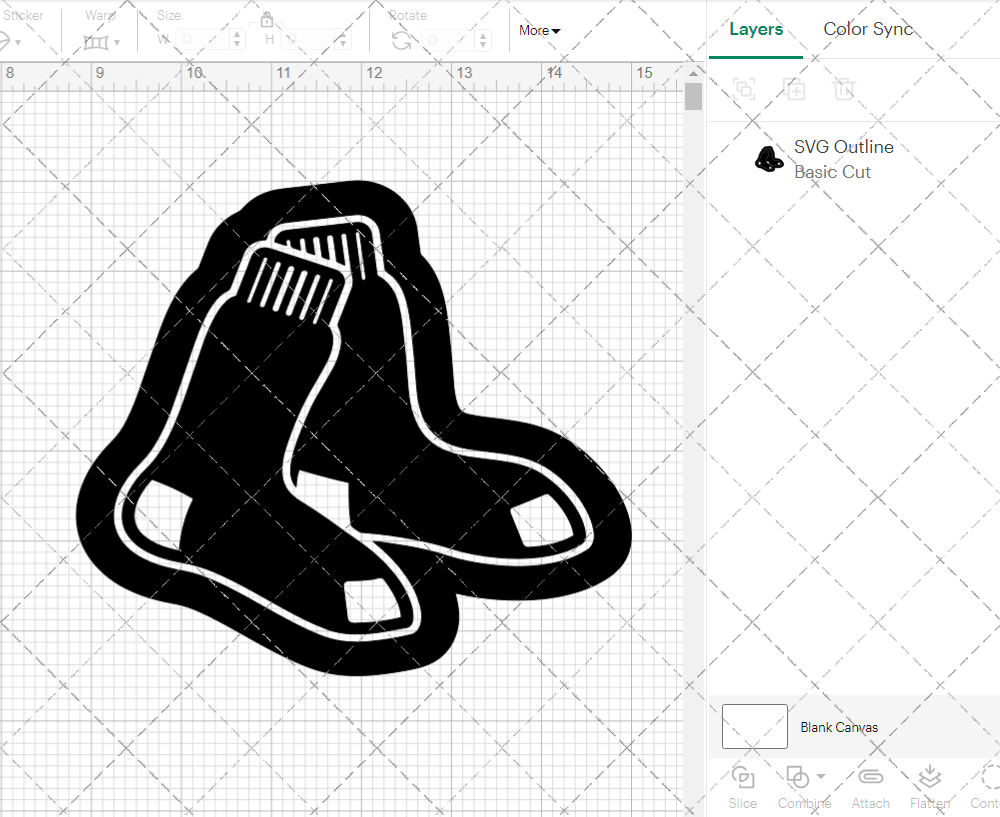Click the delete layer trash icon

[x=845, y=89]
